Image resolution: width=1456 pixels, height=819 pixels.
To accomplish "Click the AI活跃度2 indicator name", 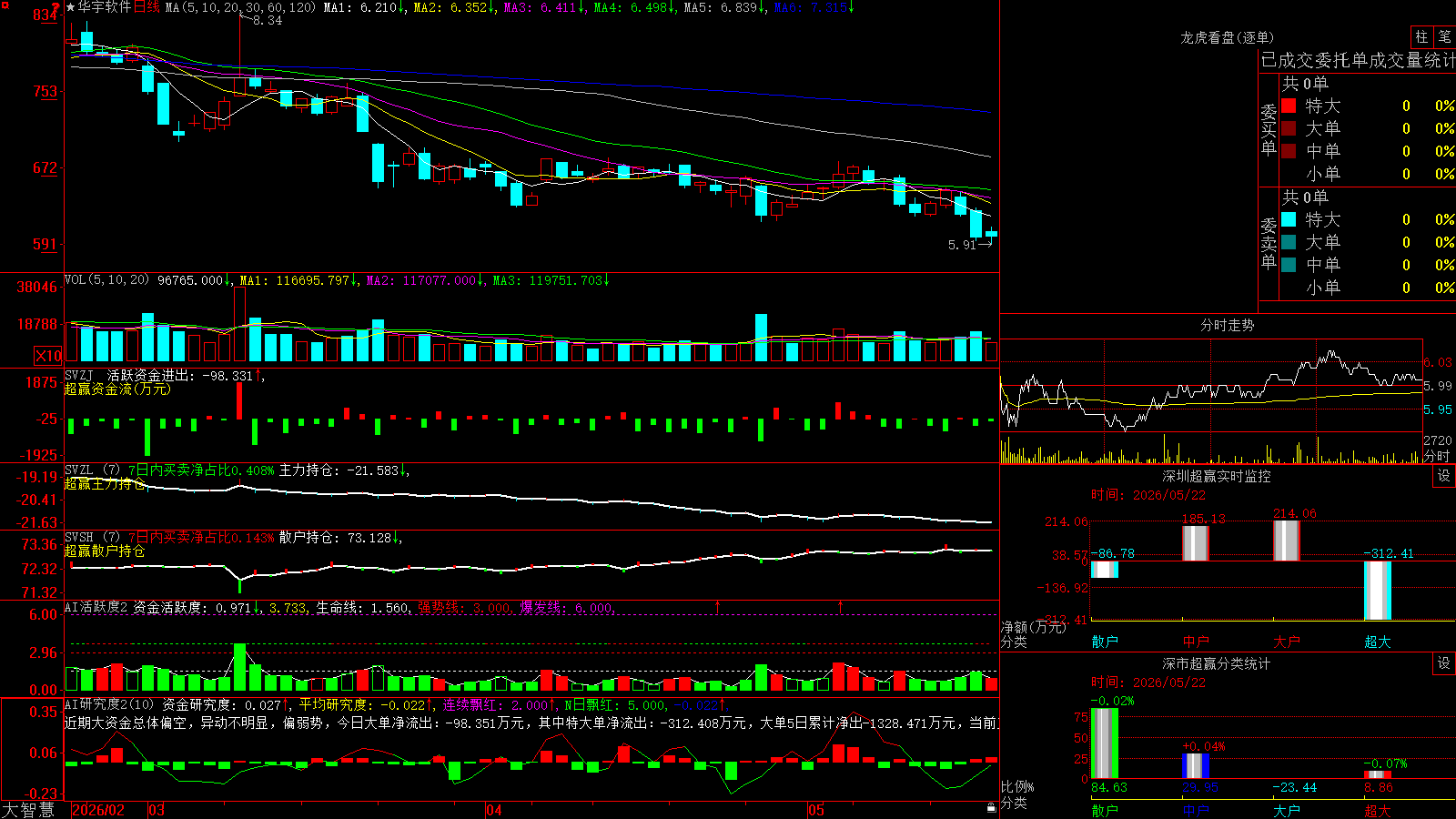I will point(96,607).
